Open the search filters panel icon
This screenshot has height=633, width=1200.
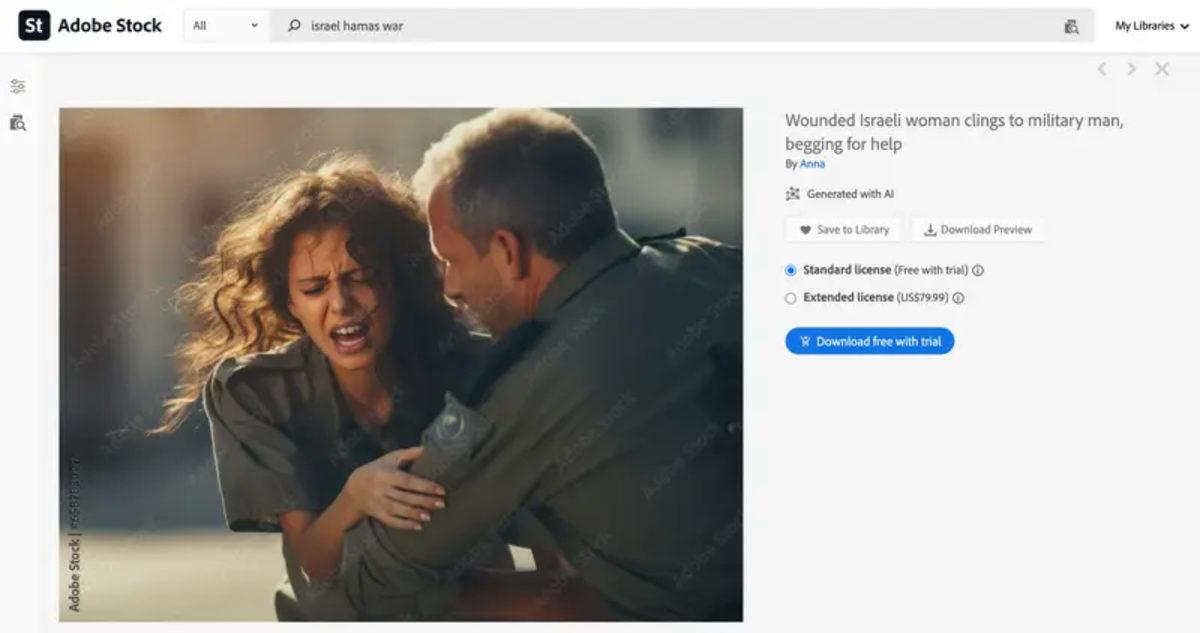pos(17,84)
